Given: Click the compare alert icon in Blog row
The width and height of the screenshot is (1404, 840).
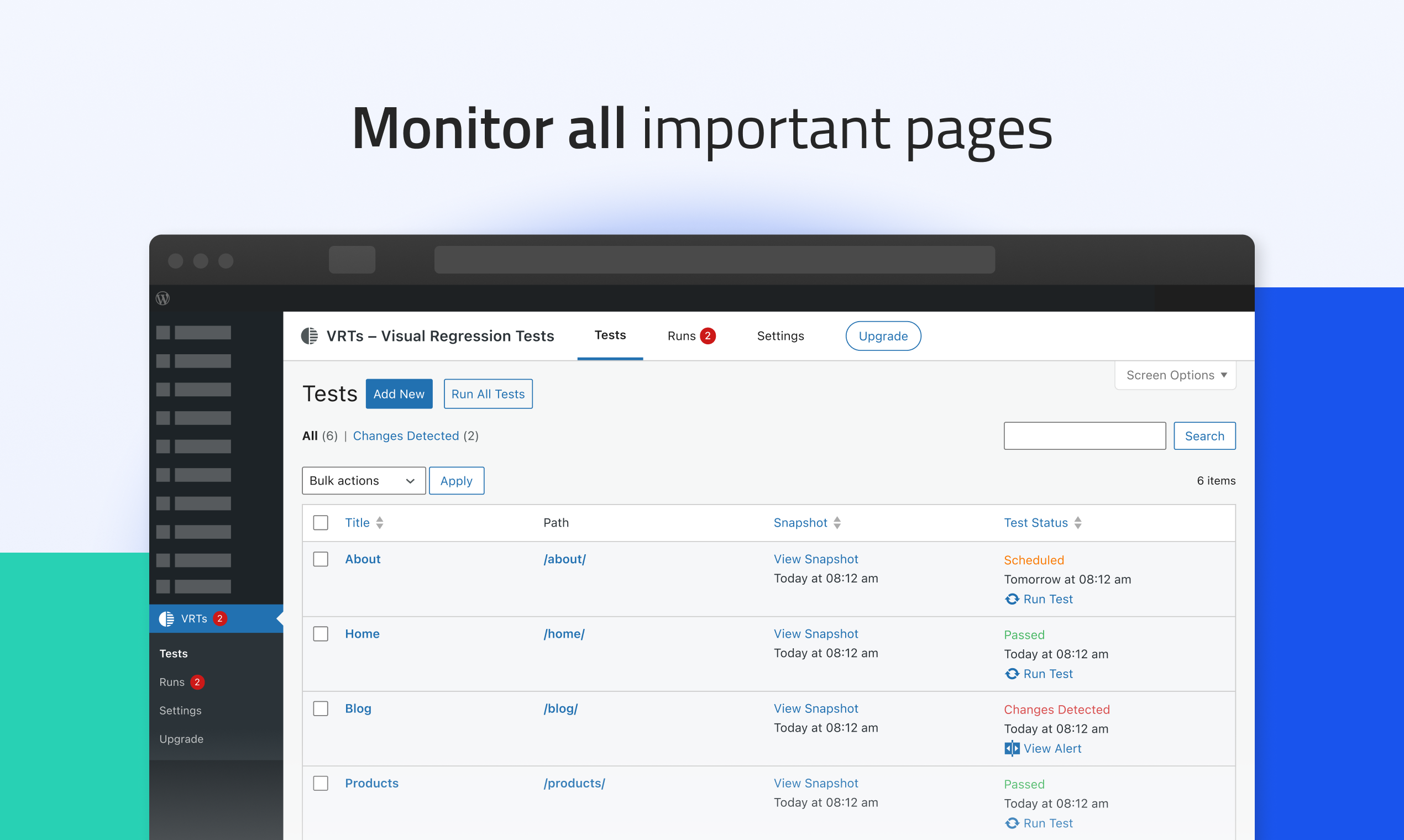Looking at the screenshot, I should [x=1012, y=748].
